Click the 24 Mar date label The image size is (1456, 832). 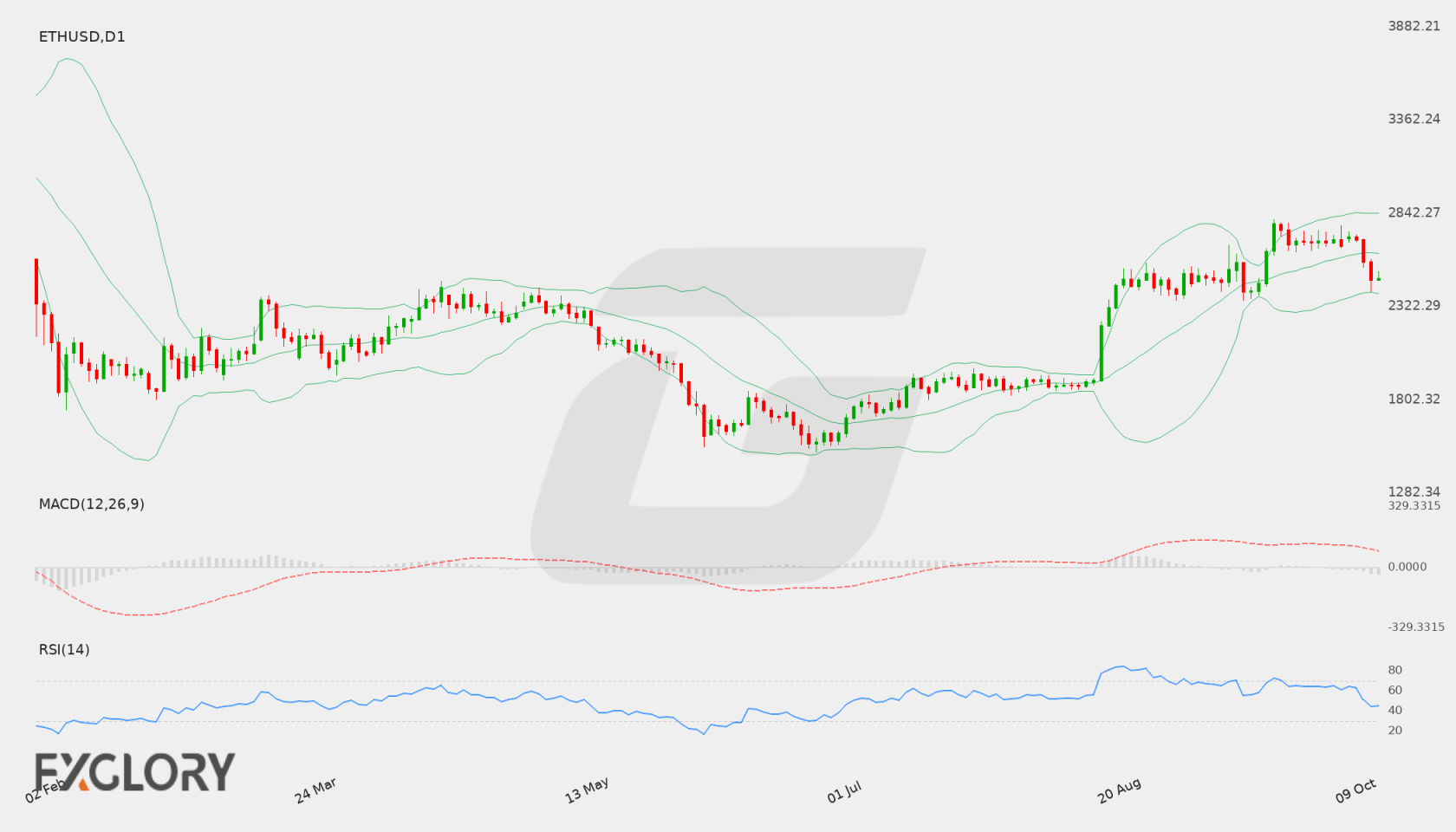[315, 790]
